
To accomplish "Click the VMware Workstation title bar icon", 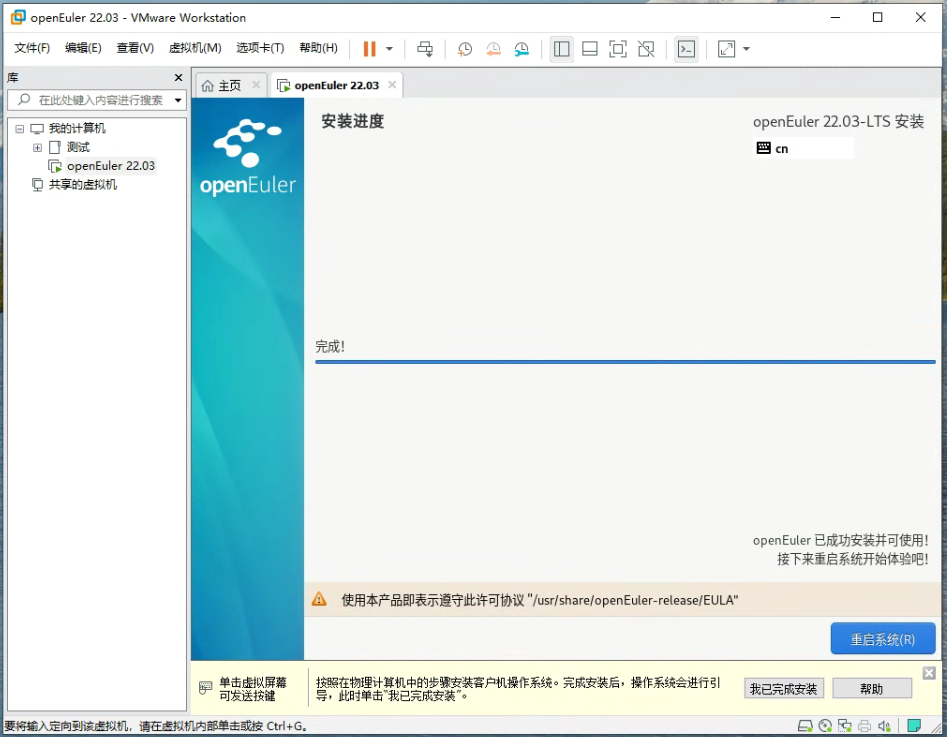I will point(18,17).
